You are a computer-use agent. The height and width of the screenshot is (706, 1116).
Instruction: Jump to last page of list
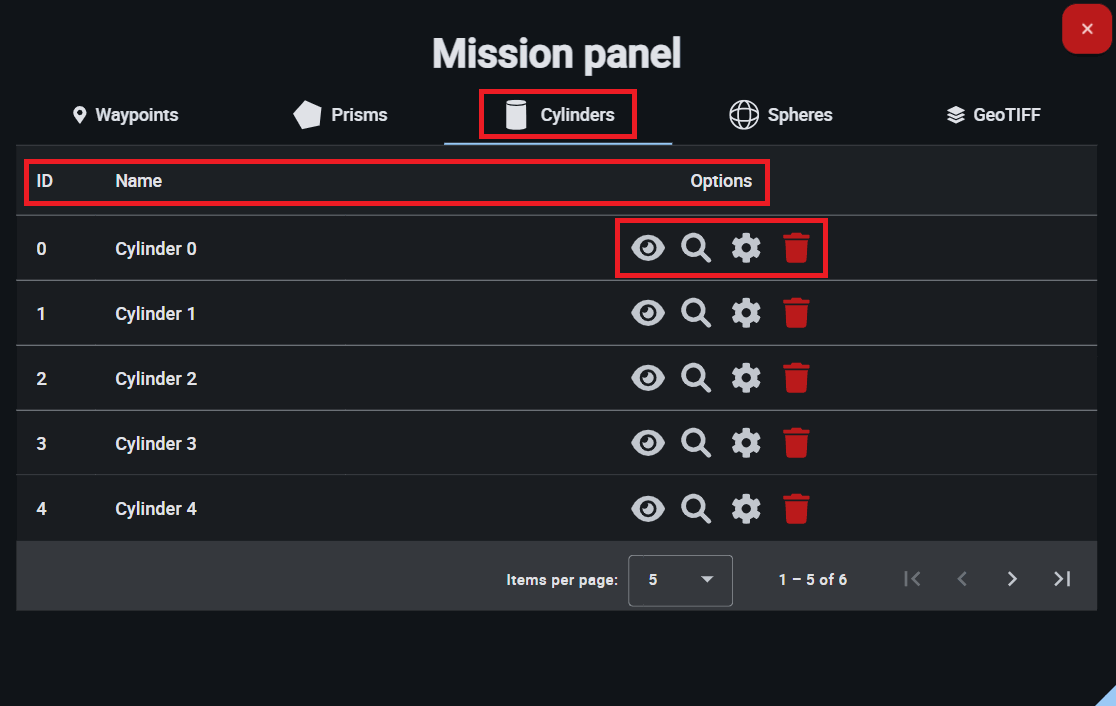[x=1062, y=579]
